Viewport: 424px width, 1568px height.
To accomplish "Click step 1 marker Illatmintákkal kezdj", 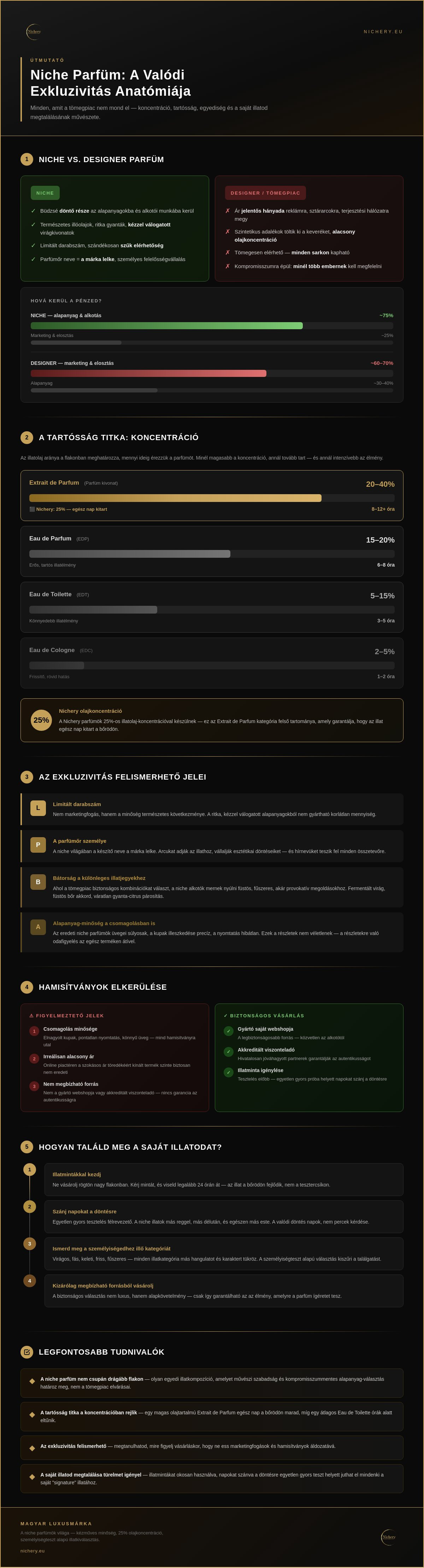I will click(x=29, y=1169).
